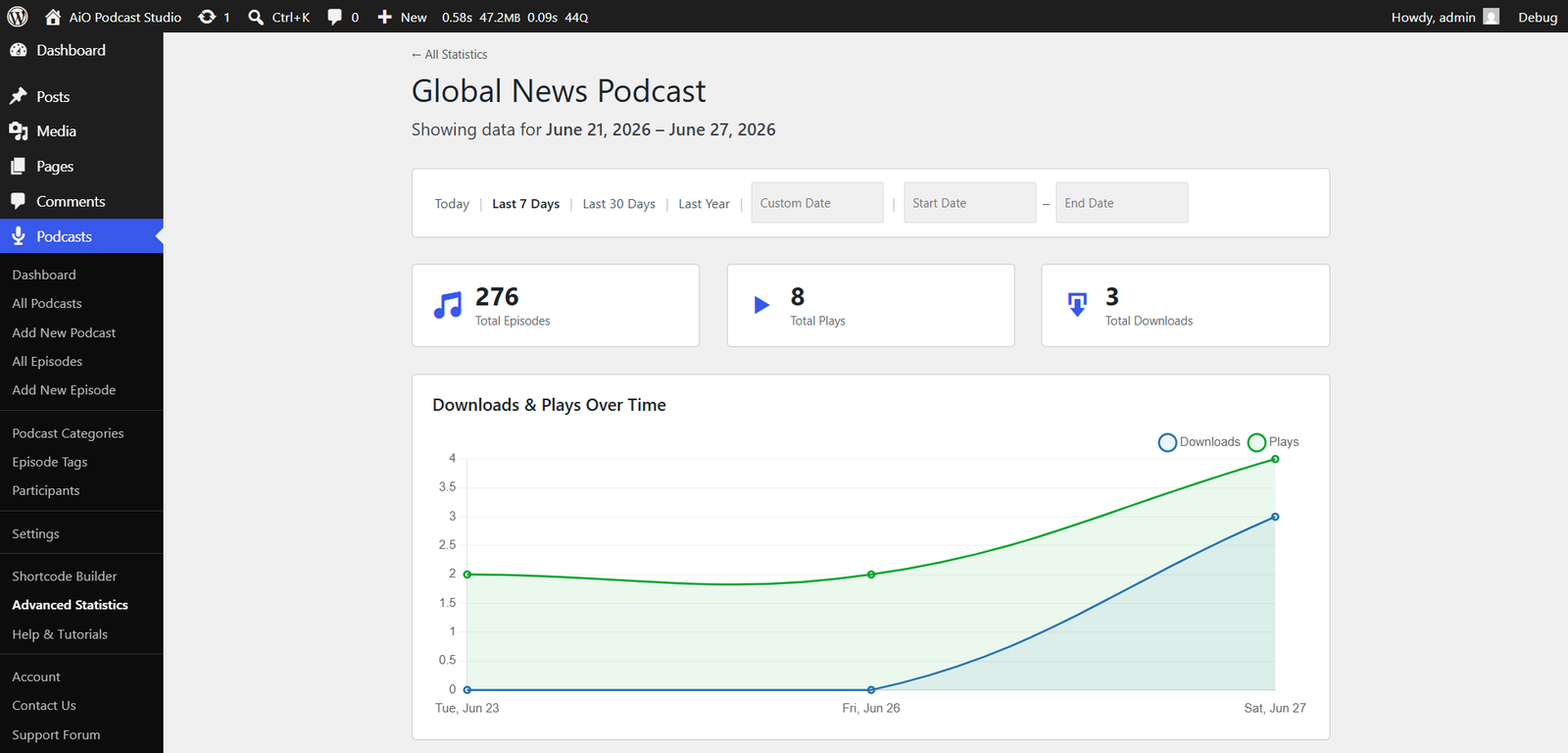This screenshot has height=753, width=1568.
Task: Open the Ctrl+K search icon
Action: click(256, 17)
